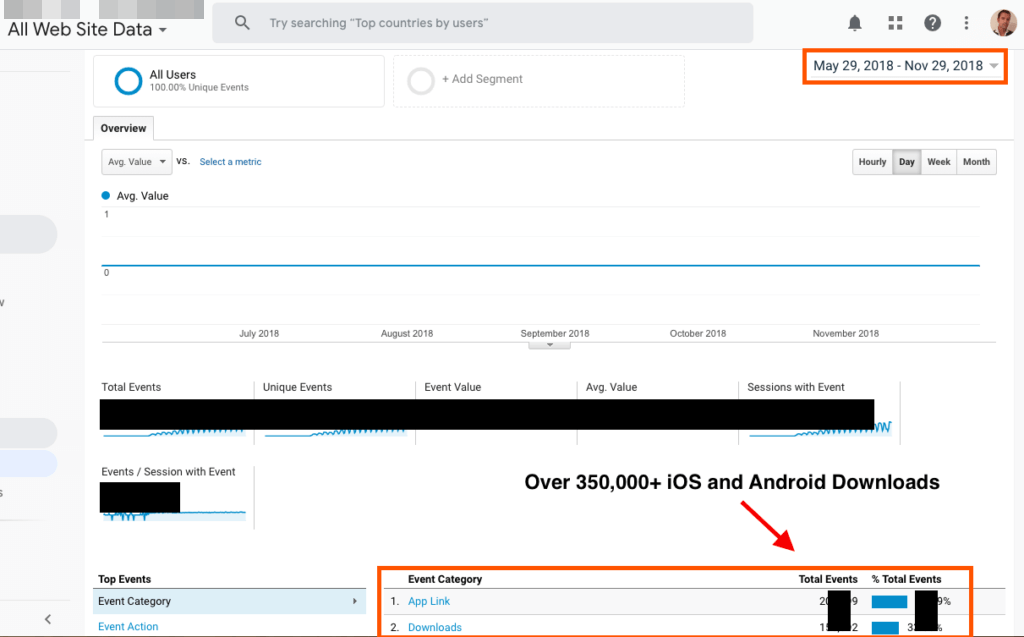1024x637 pixels.
Task: Open the user account avatar
Action: click(x=1003, y=23)
